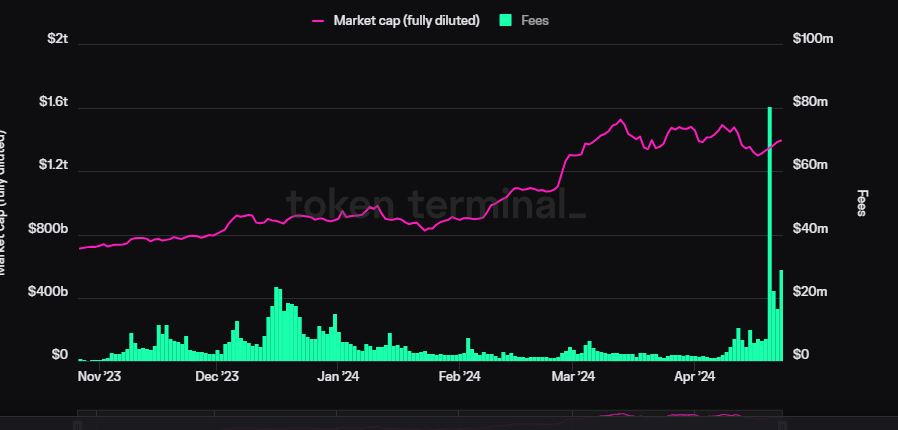The width and height of the screenshot is (898, 430).
Task: Click the market cap line peak in mid-March
Action: click(x=621, y=120)
